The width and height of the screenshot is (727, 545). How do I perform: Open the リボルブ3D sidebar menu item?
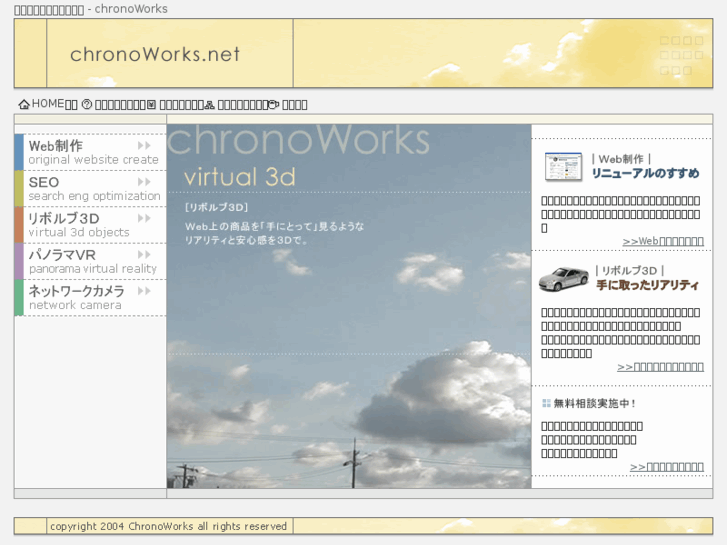click(x=90, y=225)
